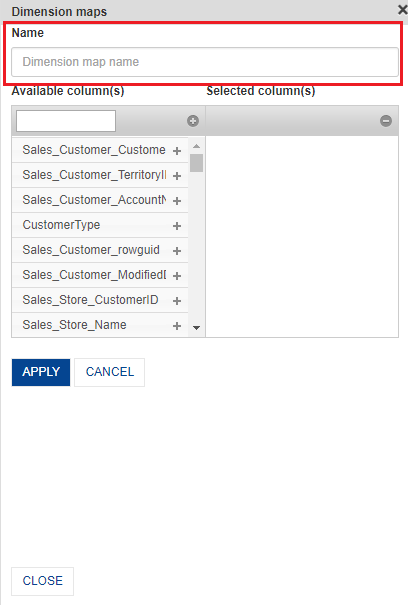Remove all selected columns with circled minus icon
408x605 pixels.
click(x=386, y=121)
